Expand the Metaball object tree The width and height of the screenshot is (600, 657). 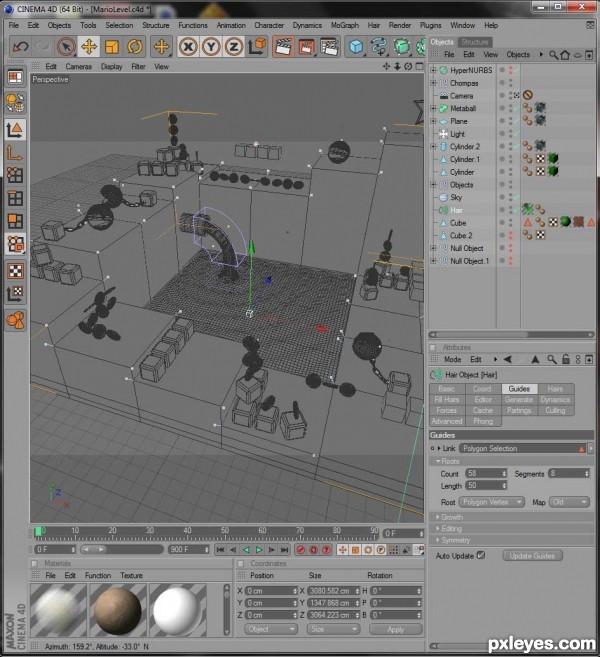433,109
